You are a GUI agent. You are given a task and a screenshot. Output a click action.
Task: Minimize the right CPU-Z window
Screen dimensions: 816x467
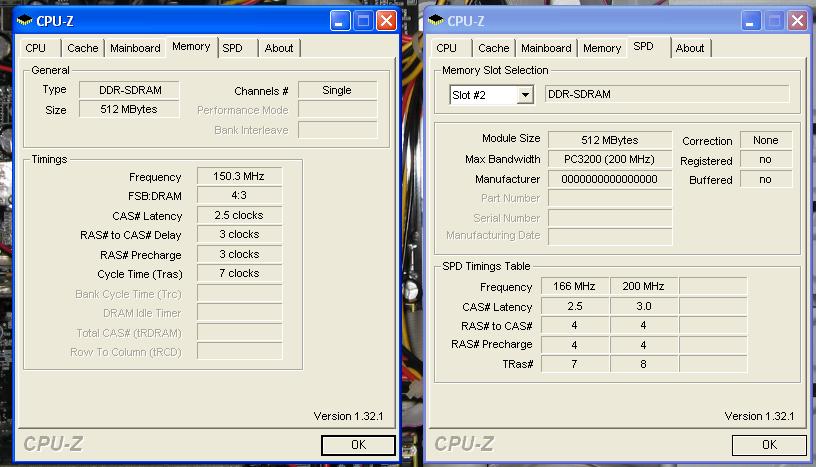[x=751, y=21]
